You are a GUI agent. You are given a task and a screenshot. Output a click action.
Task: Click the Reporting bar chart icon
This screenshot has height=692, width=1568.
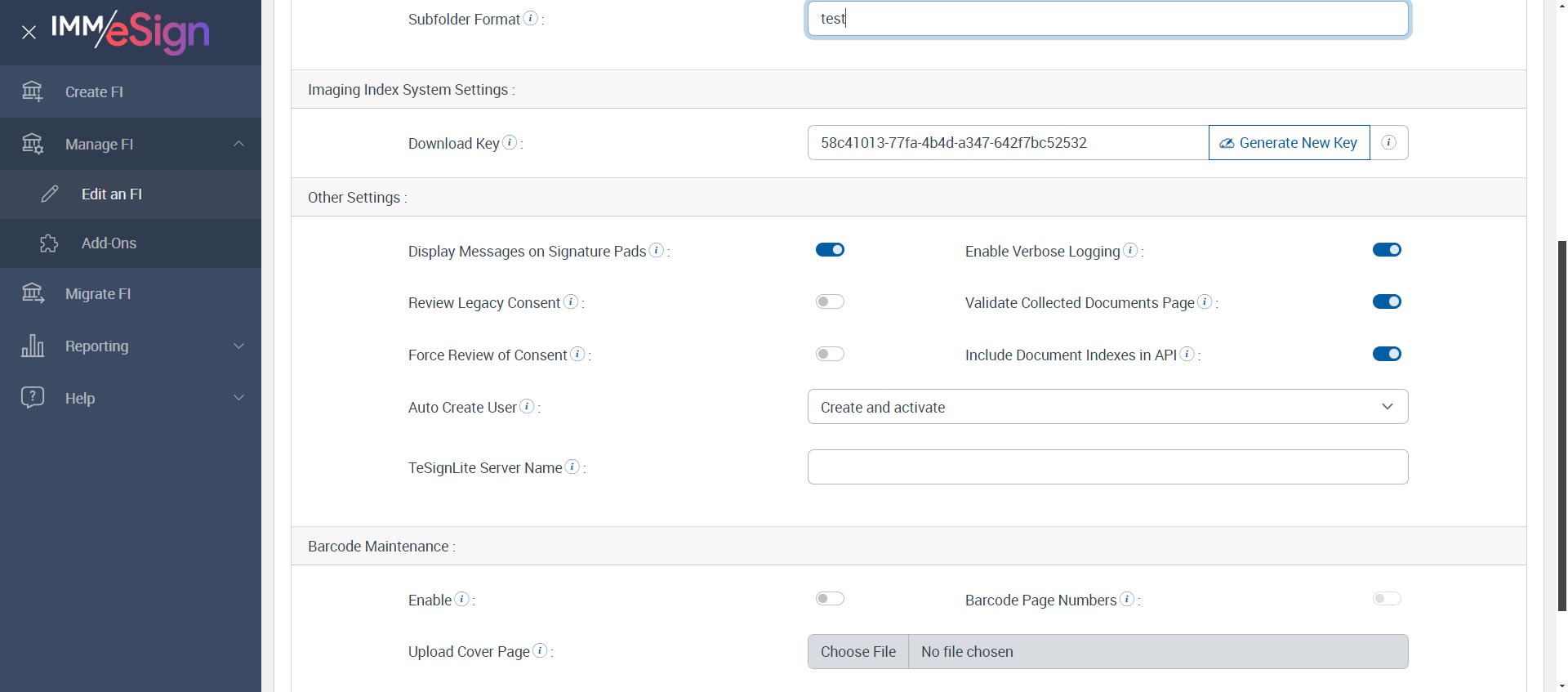(33, 346)
